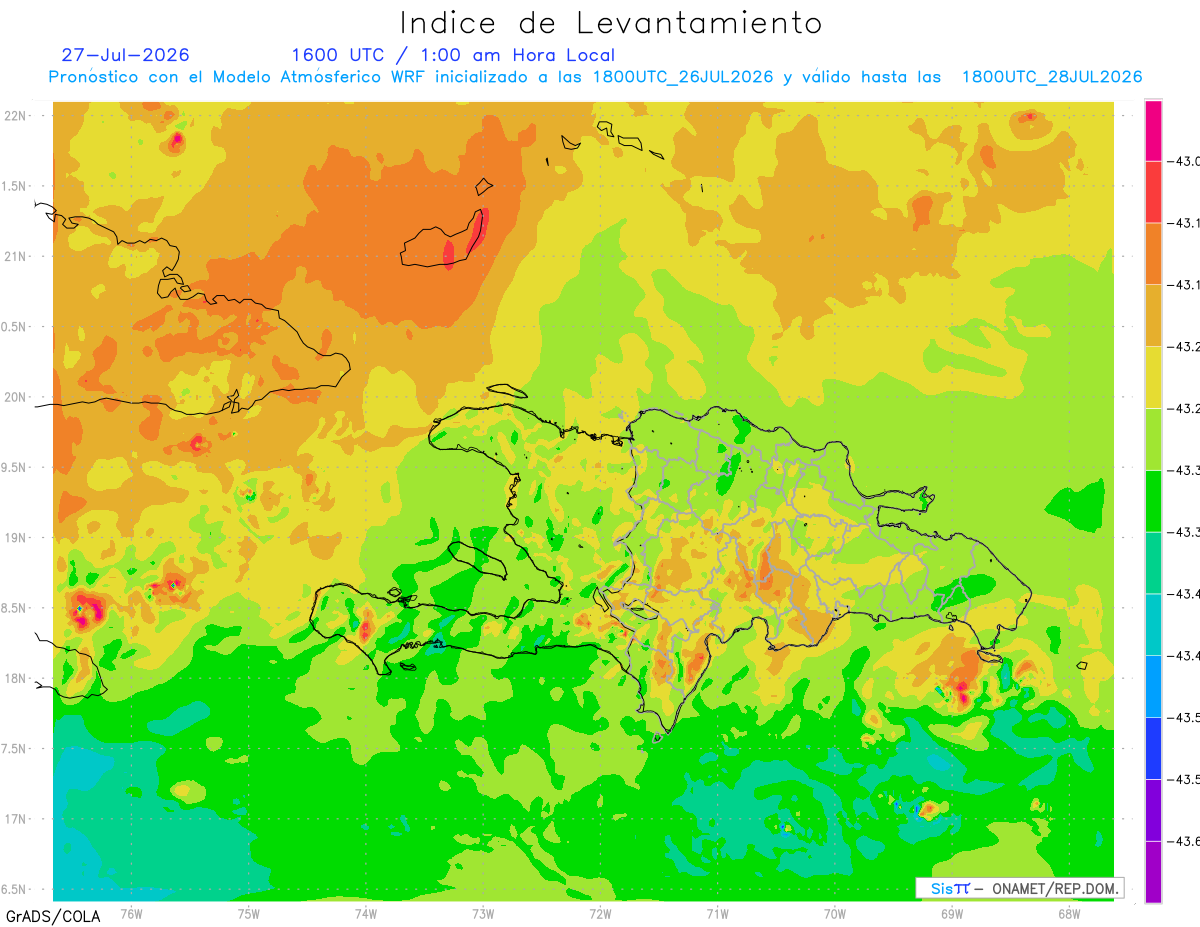Click the legend value -43.0
This screenshot has width=1200, height=927.
tap(1184, 161)
